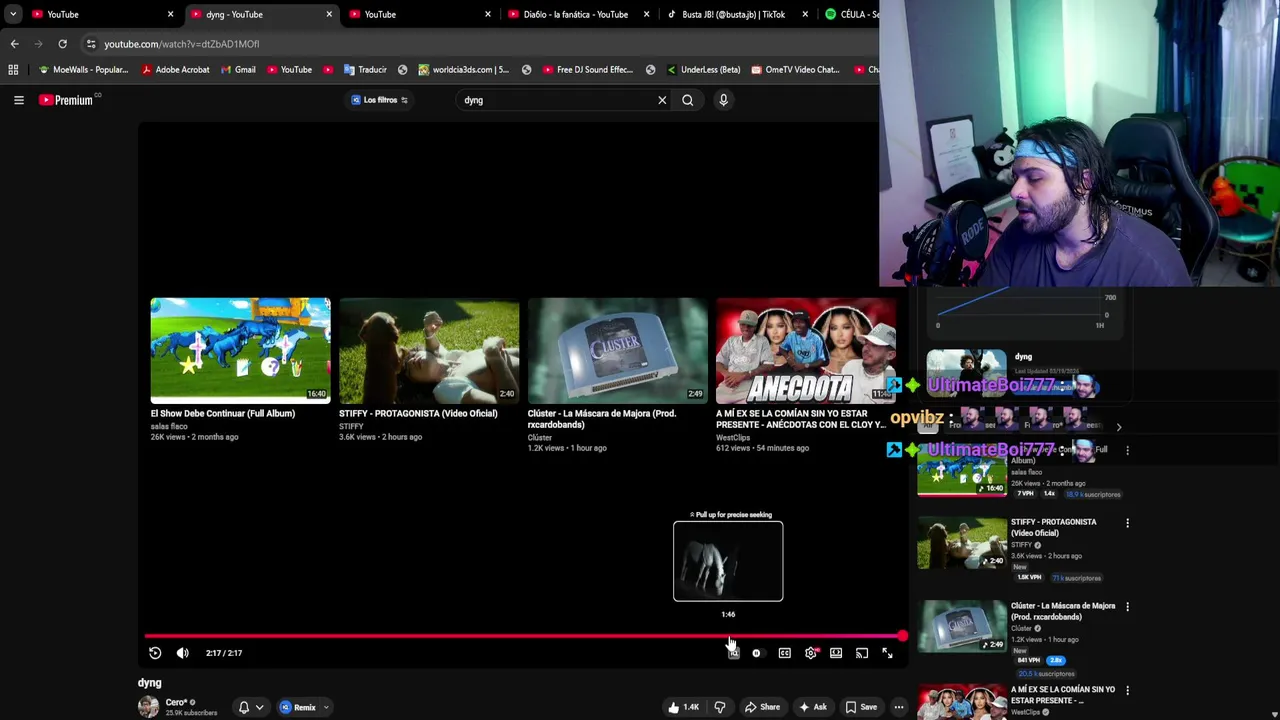This screenshot has width=1280, height=720.
Task: Go back in the browser
Action: pos(14,44)
